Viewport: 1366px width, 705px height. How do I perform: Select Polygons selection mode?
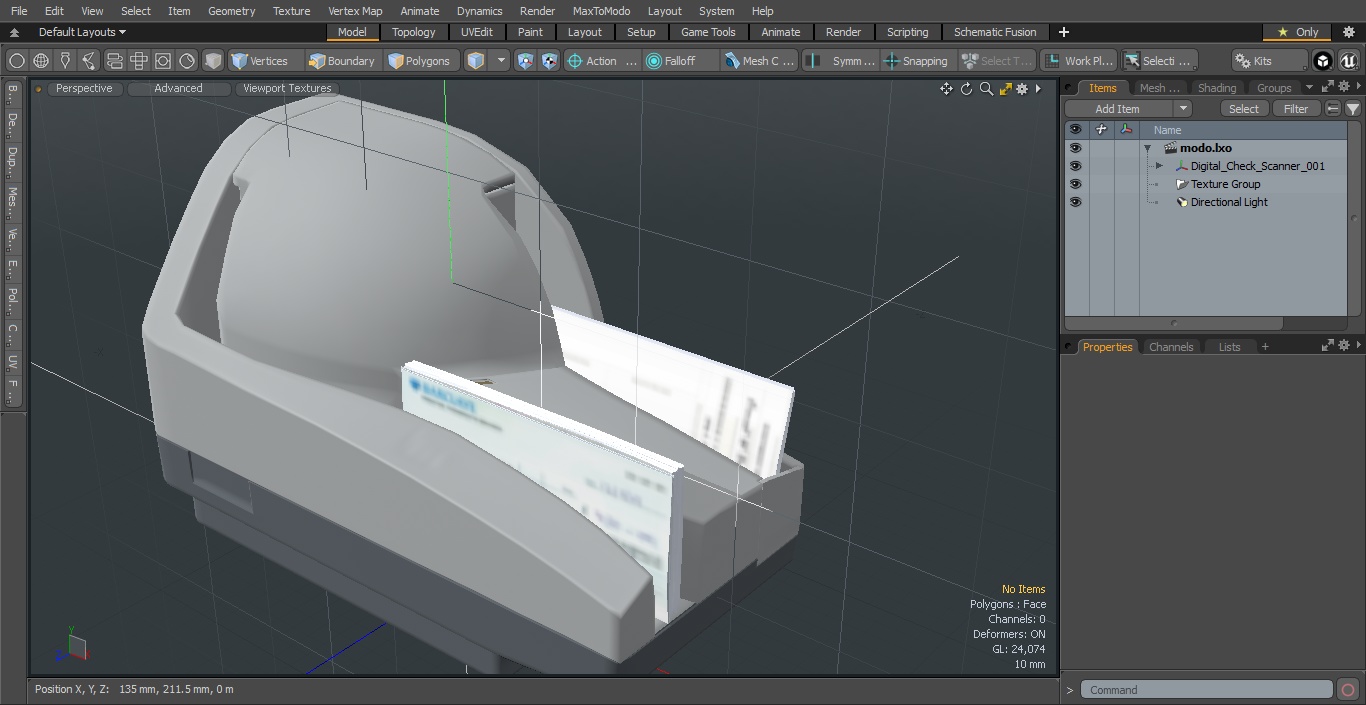click(419, 61)
